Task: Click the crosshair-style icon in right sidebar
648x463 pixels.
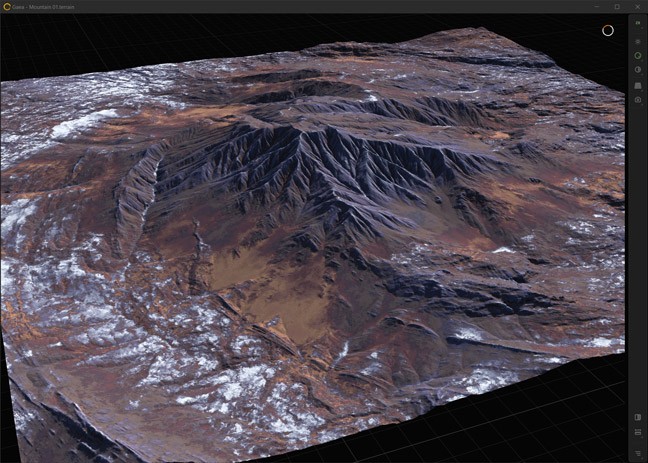Action: 638,41
